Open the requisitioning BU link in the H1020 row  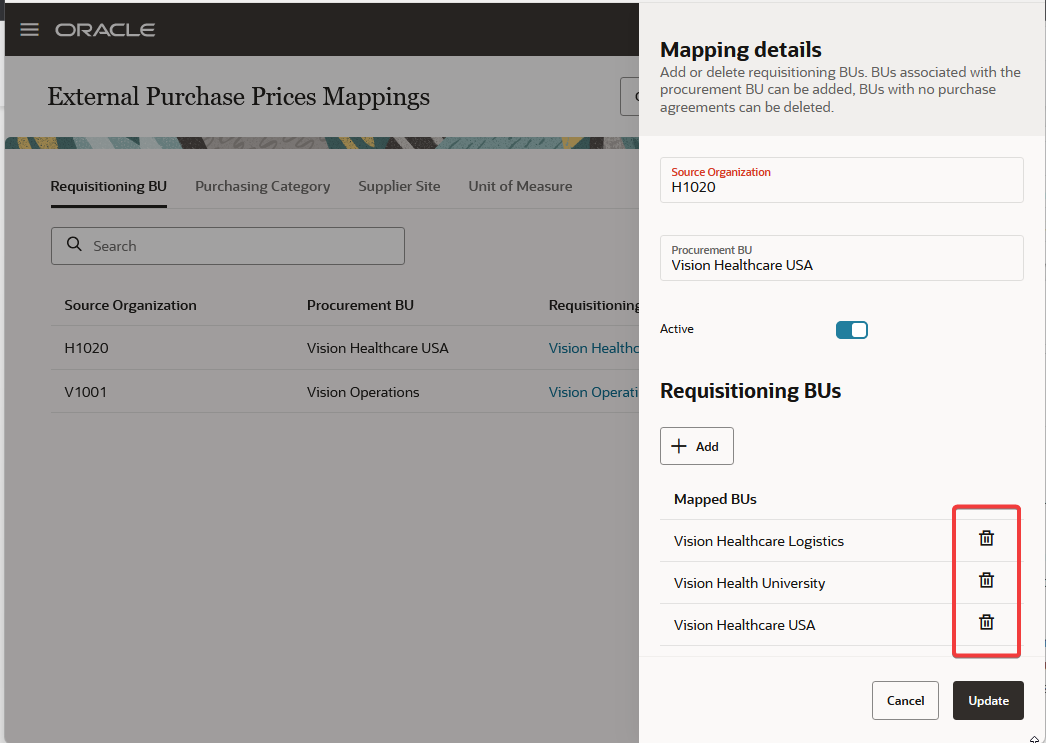593,348
